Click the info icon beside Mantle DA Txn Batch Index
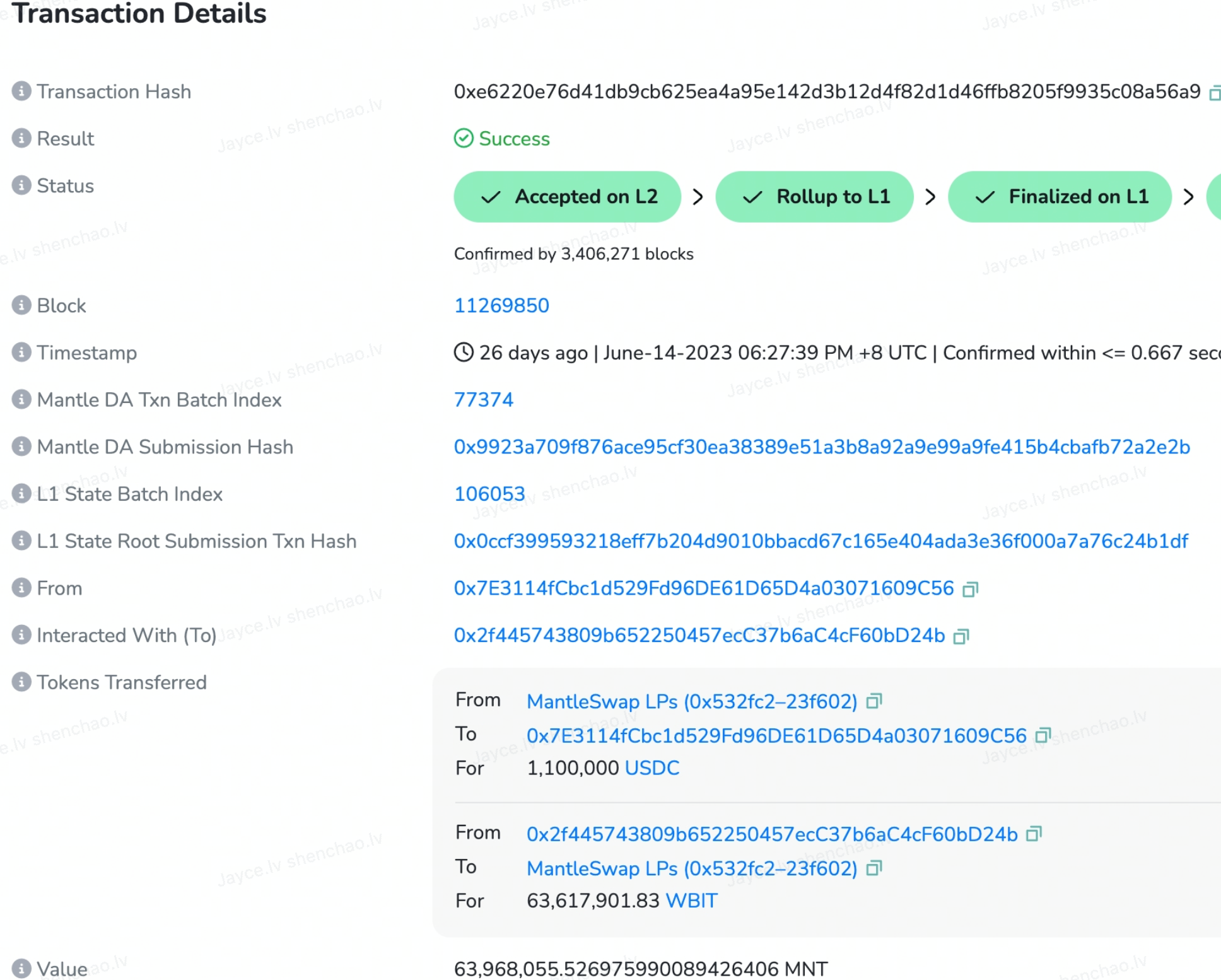This screenshot has width=1221, height=980. tap(21, 399)
